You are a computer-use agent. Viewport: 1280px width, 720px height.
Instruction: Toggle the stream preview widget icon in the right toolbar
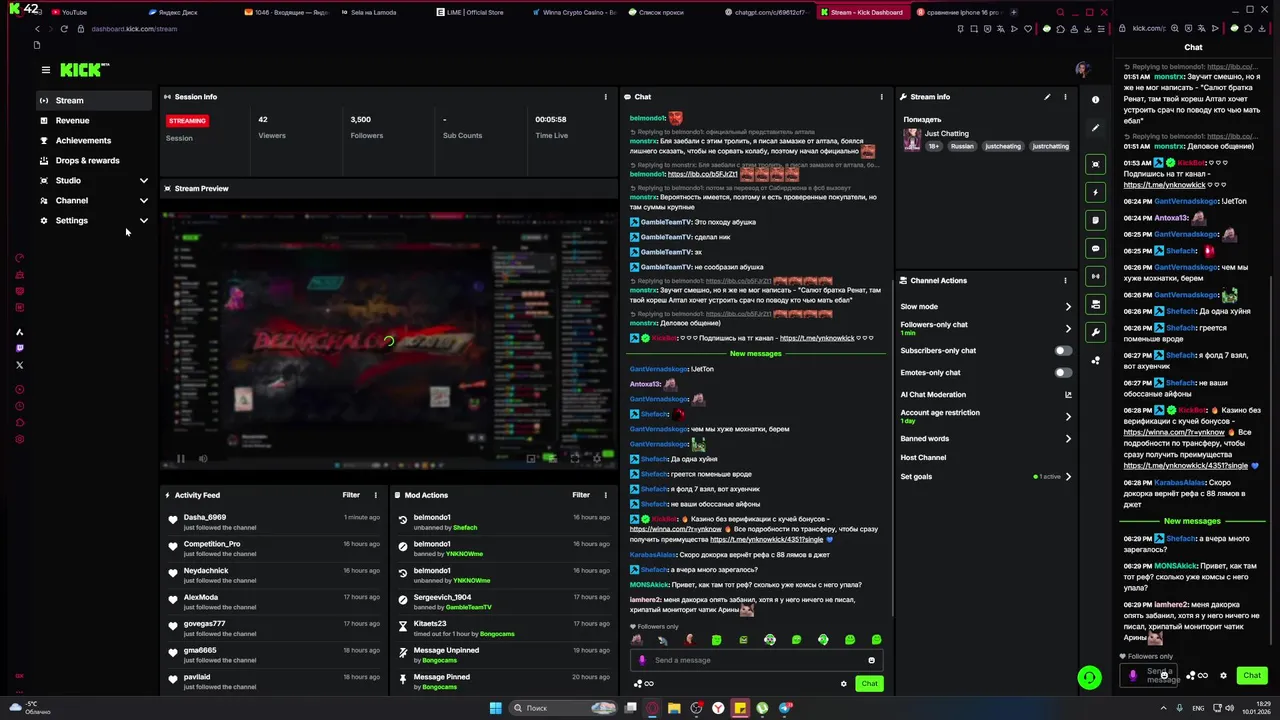(x=1095, y=164)
